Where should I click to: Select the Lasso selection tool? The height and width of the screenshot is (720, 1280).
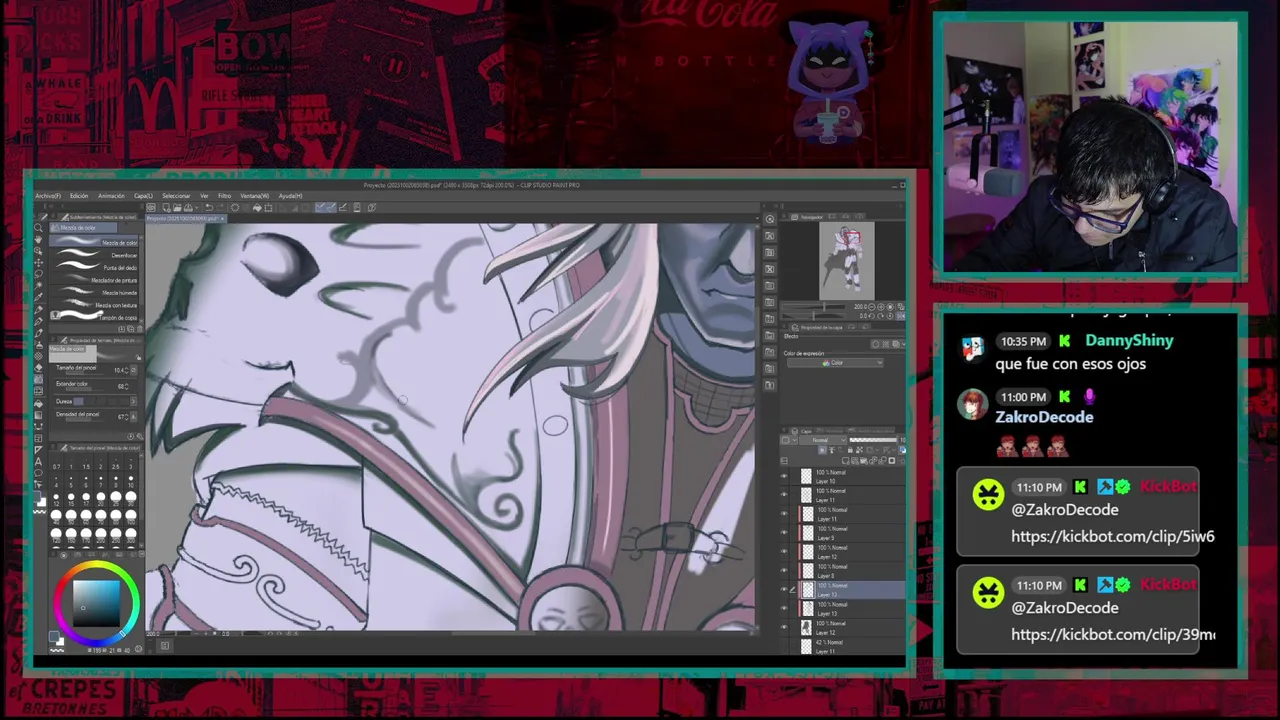pos(38,274)
